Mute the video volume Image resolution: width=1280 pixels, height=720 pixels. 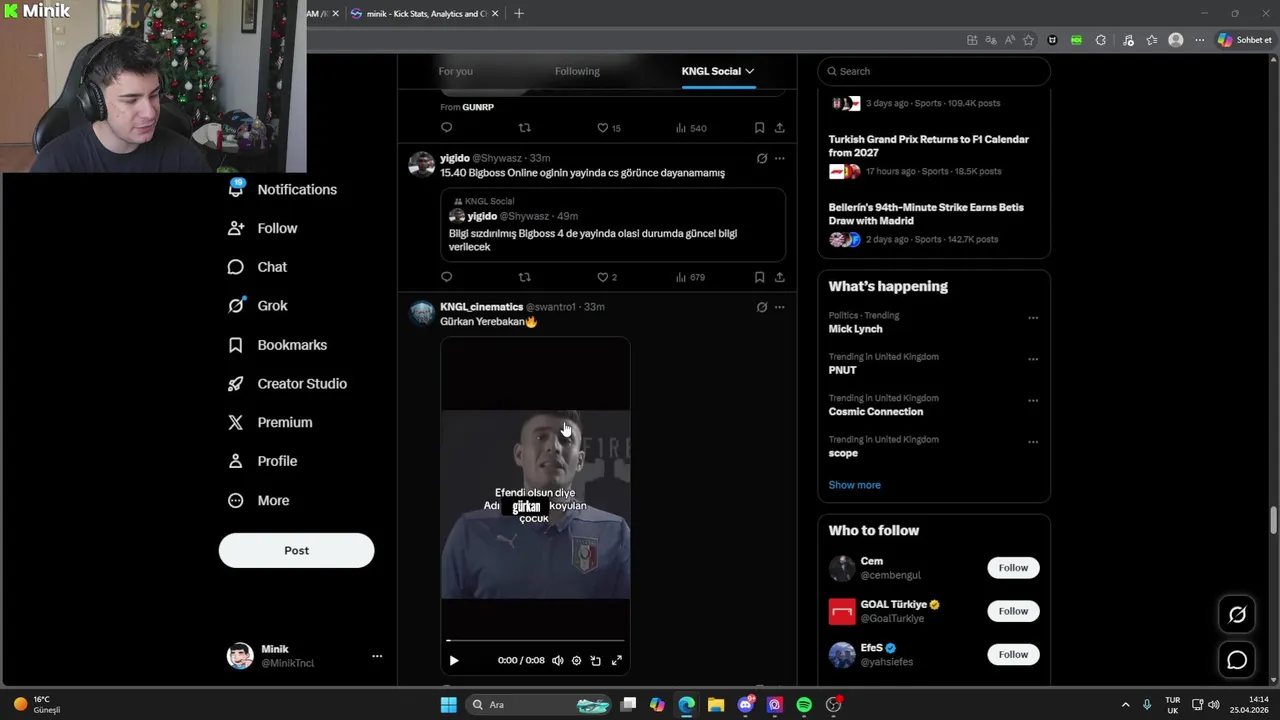pos(557,660)
